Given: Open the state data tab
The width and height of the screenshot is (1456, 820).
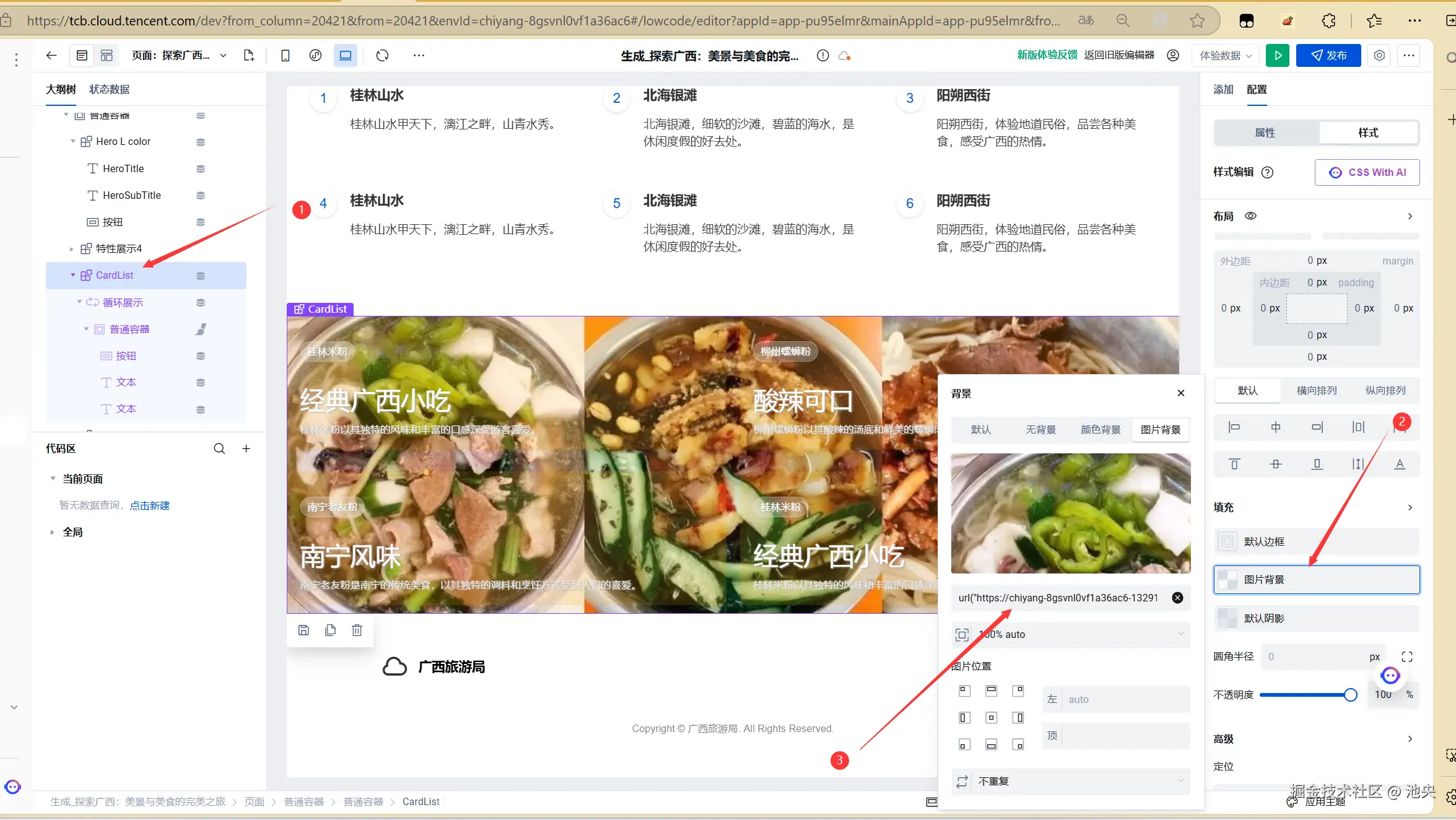Looking at the screenshot, I should tap(109, 89).
